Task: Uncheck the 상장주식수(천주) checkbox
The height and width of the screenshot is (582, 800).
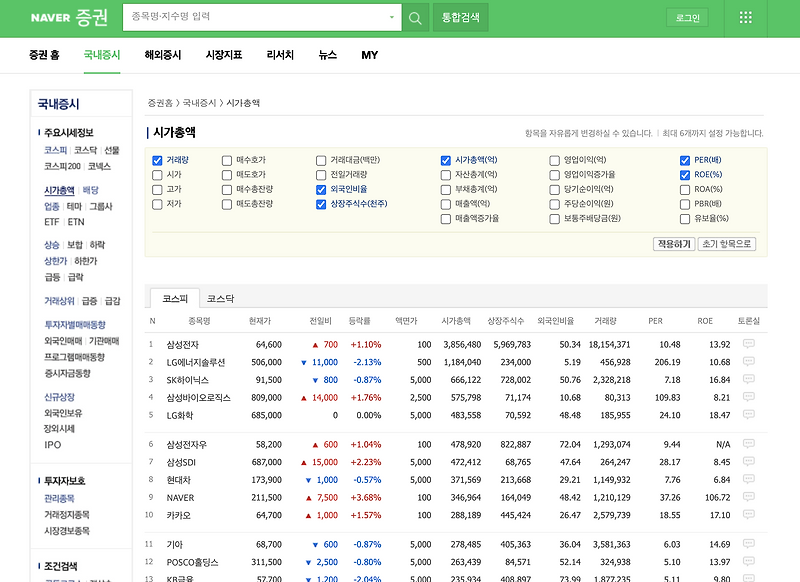Action: (x=321, y=205)
